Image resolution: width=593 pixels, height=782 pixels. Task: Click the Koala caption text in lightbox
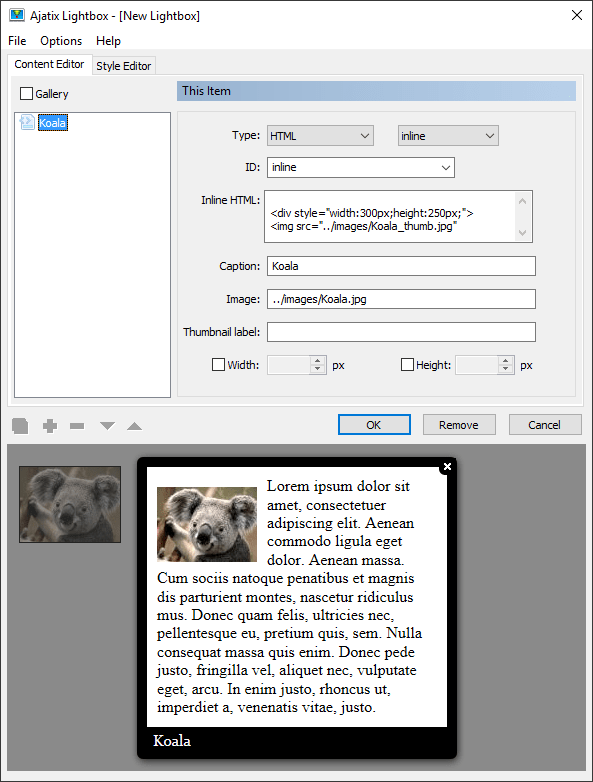(172, 741)
